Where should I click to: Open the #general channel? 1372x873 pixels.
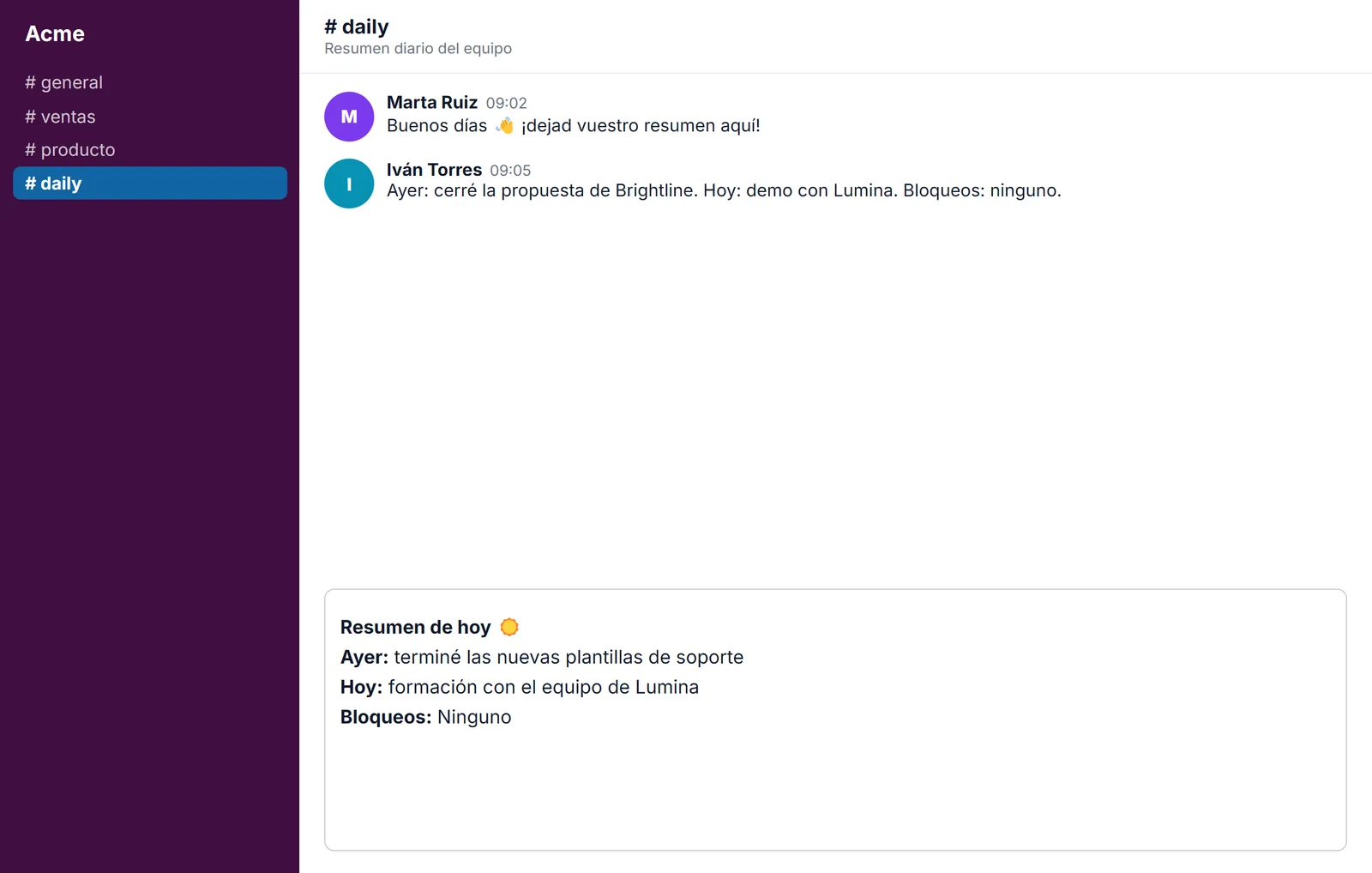point(149,82)
